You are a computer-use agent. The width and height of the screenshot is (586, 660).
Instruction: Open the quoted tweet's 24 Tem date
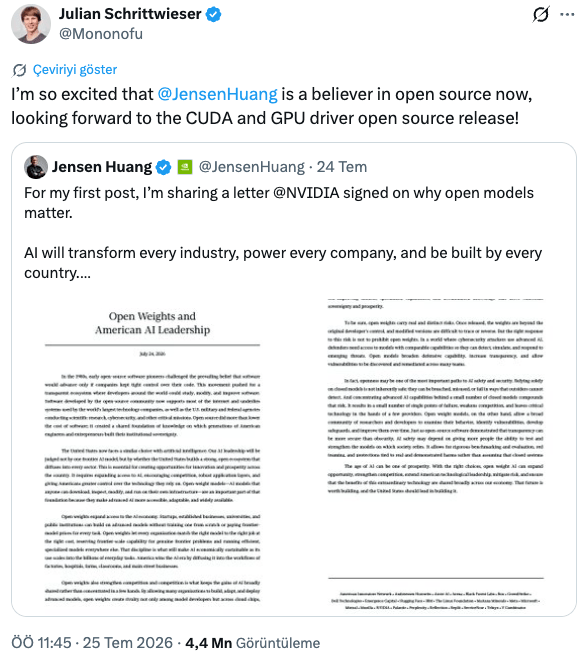342,167
